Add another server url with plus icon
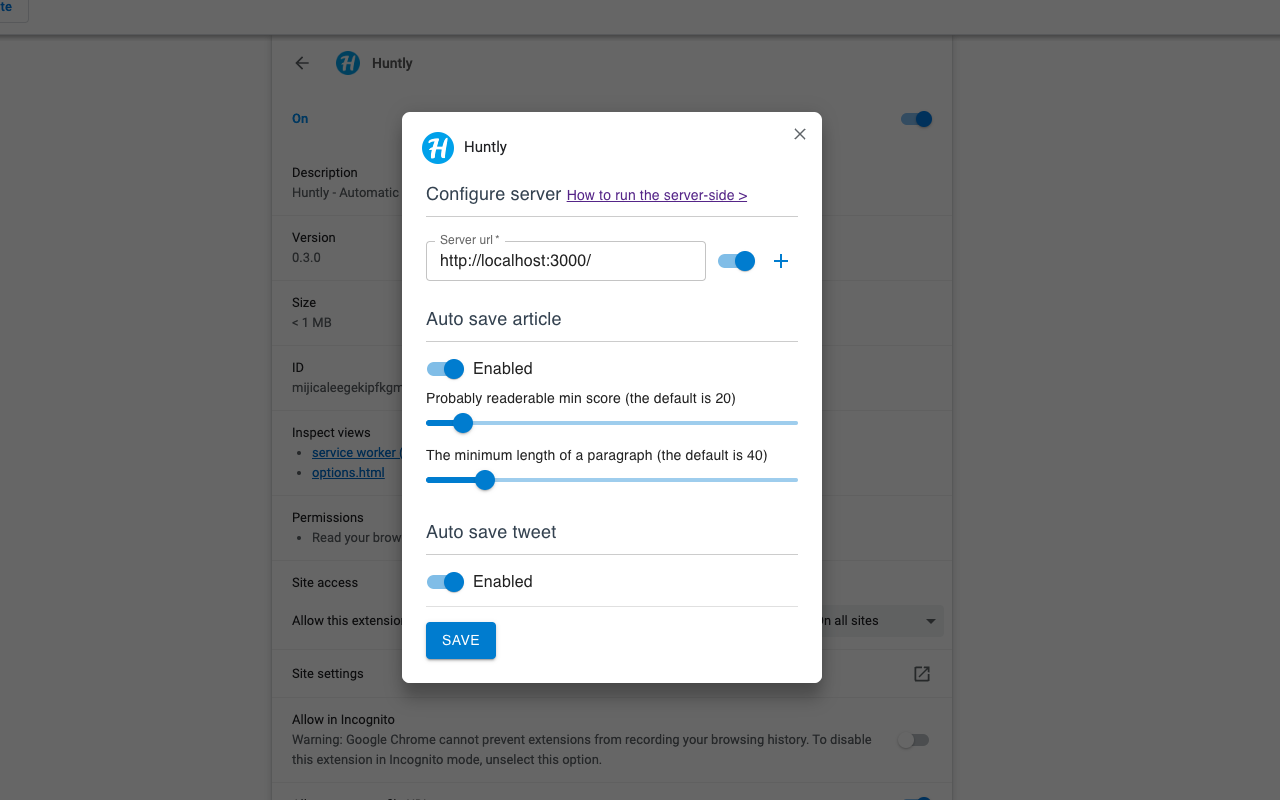This screenshot has width=1280, height=800. coord(781,261)
